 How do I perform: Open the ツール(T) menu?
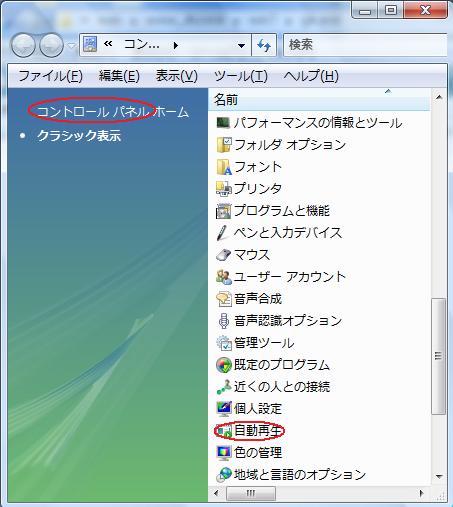coord(241,76)
